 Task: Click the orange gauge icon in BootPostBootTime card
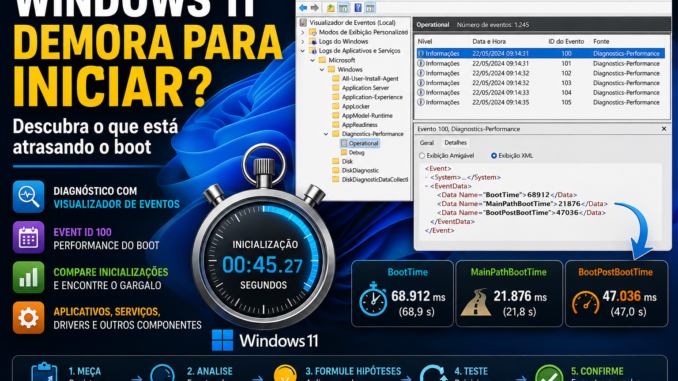pos(585,303)
